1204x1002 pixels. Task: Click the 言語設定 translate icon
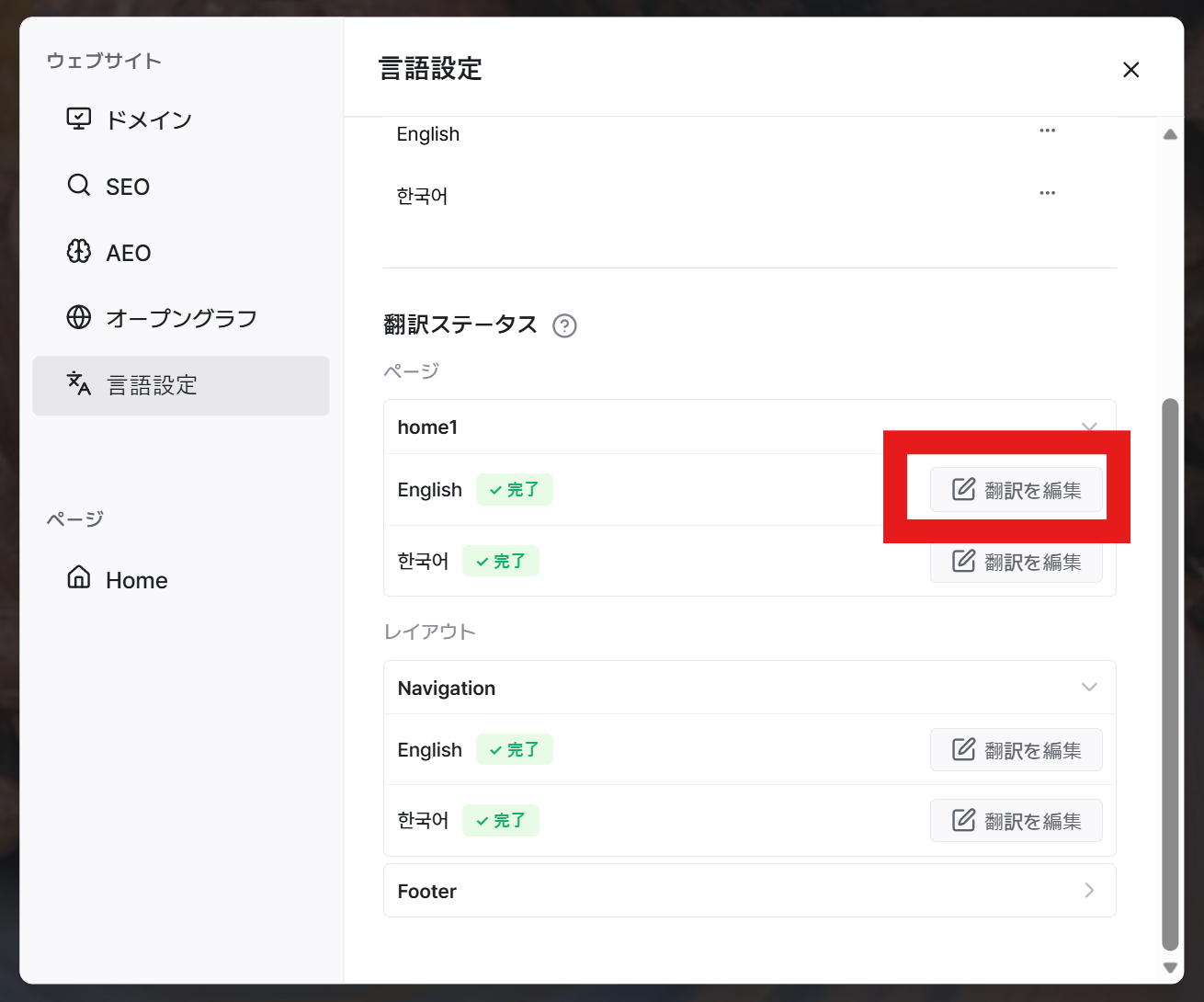pyautogui.click(x=79, y=383)
